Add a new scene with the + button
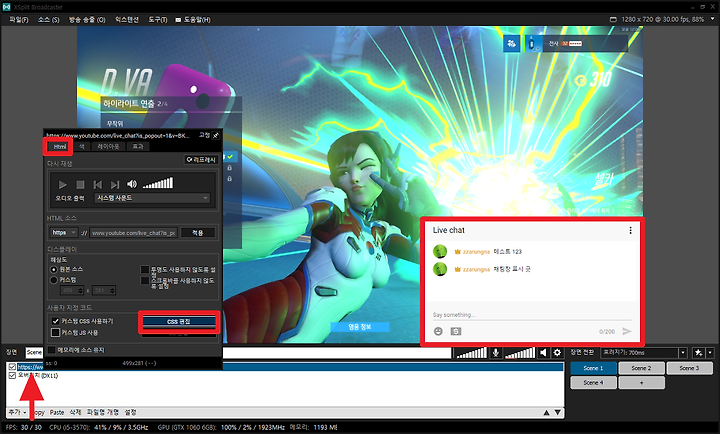 tap(641, 383)
